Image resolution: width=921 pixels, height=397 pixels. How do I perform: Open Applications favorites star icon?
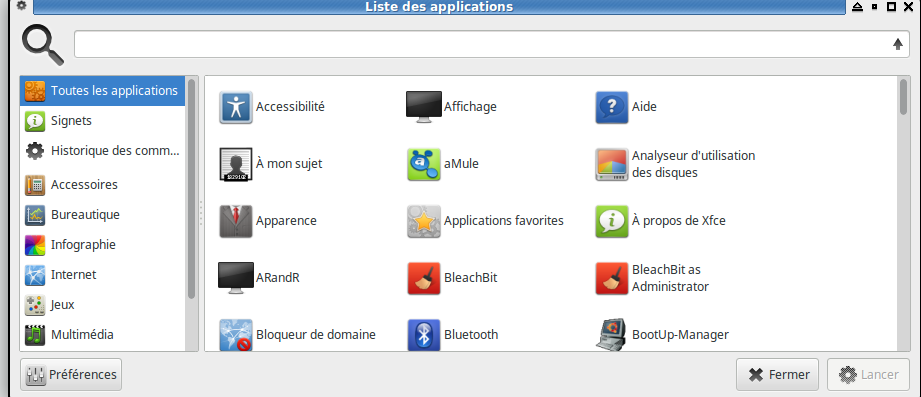[423, 221]
